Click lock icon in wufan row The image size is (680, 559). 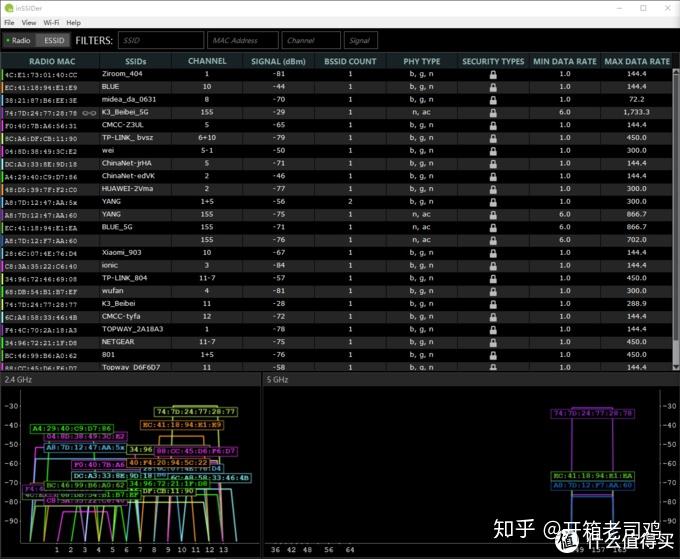tap(493, 291)
